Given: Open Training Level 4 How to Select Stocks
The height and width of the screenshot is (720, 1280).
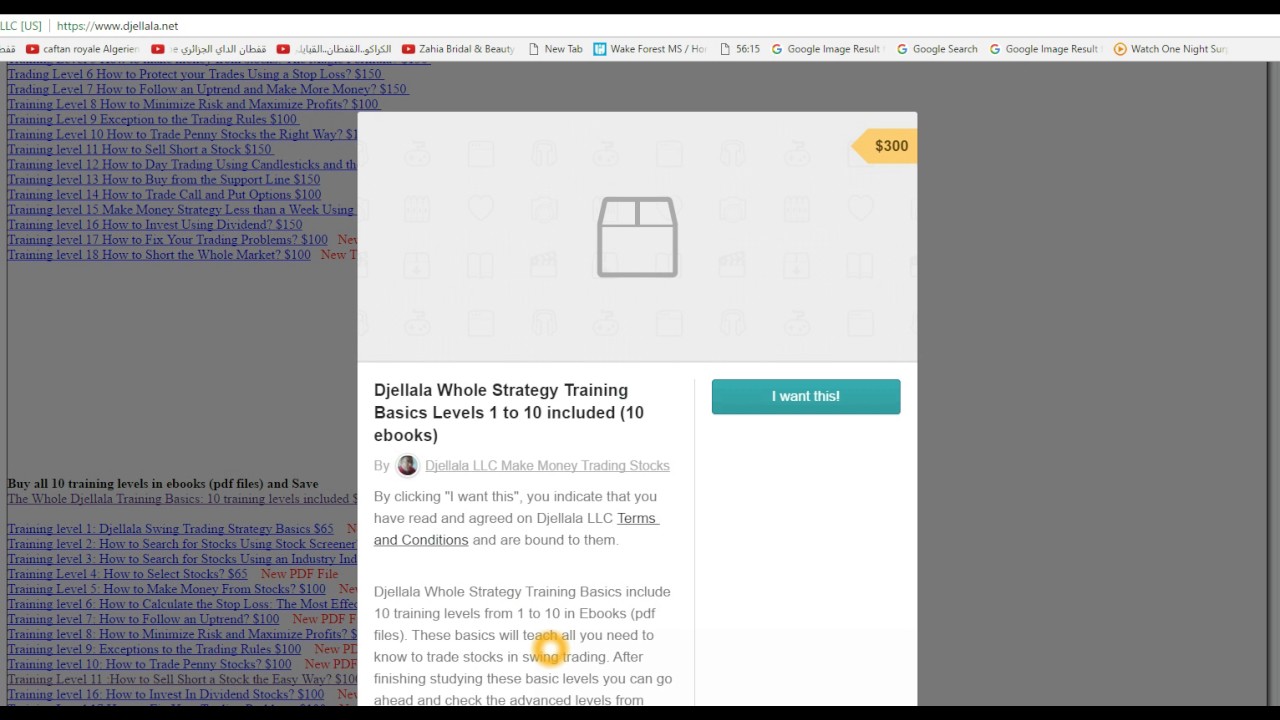Looking at the screenshot, I should click(127, 573).
